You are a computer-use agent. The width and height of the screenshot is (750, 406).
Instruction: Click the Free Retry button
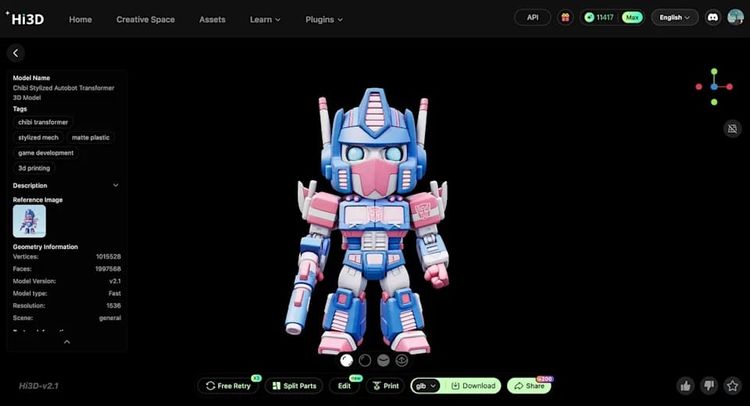click(228, 385)
